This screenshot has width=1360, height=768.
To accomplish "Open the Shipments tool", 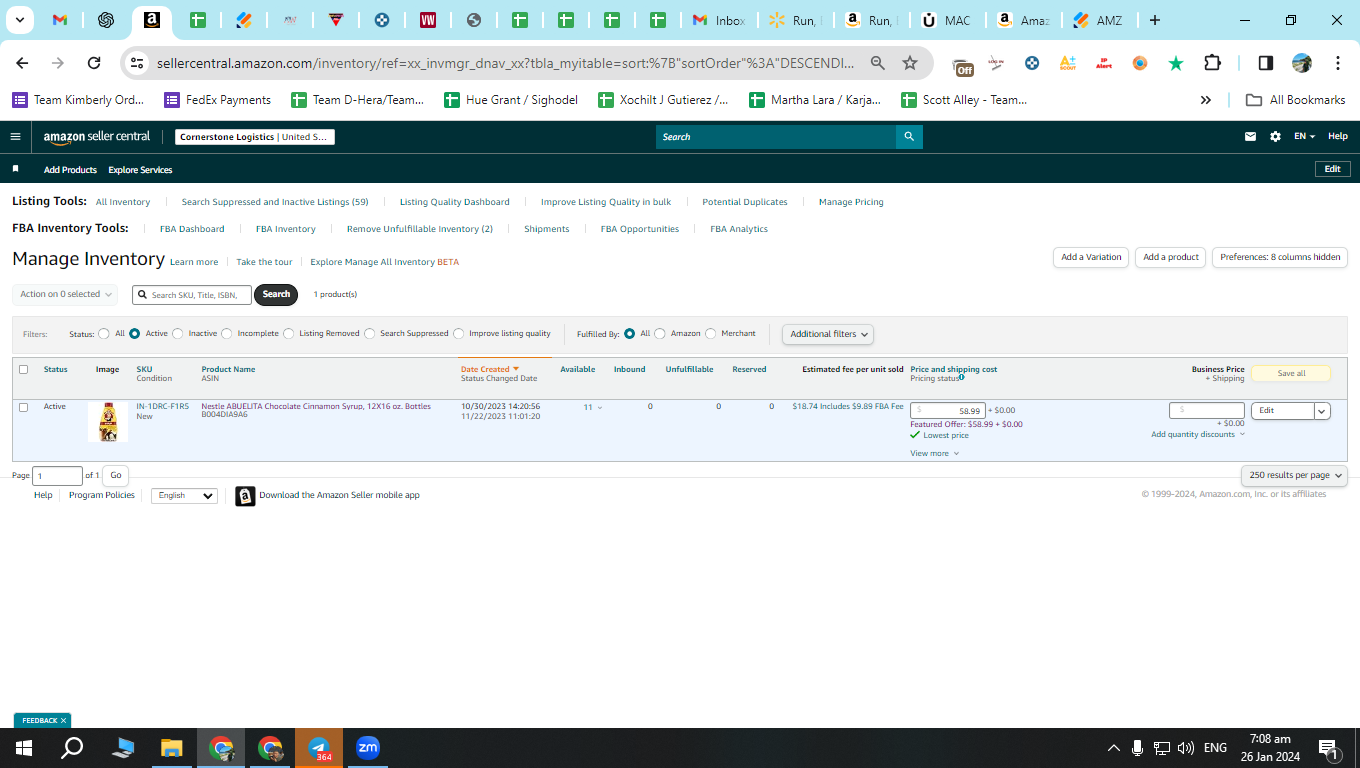I will tap(547, 229).
